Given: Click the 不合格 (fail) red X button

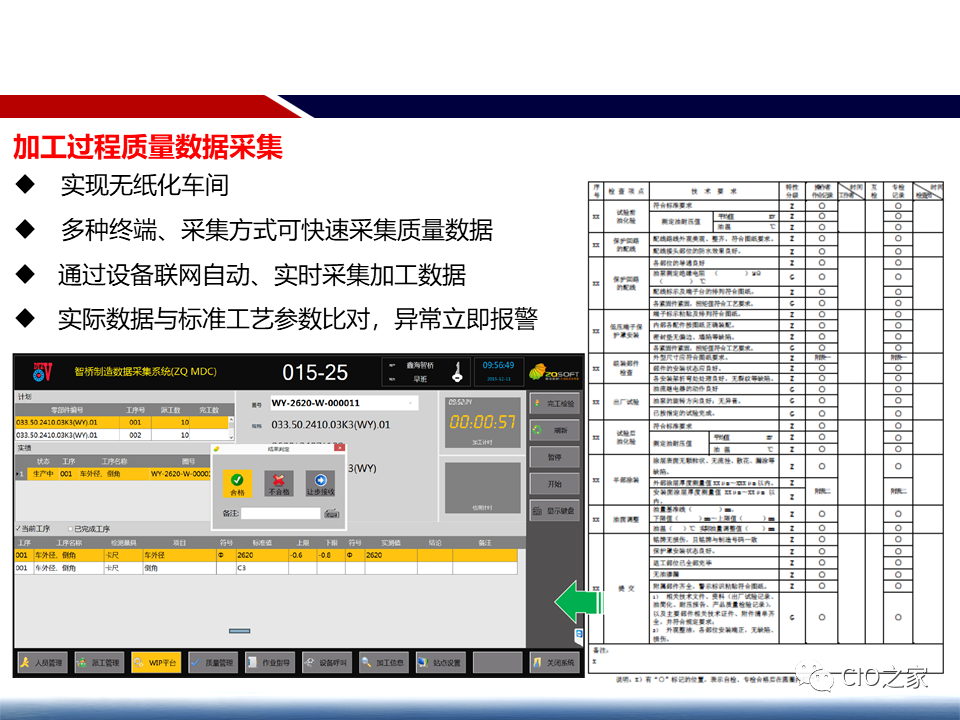Looking at the screenshot, I should pos(279,483).
